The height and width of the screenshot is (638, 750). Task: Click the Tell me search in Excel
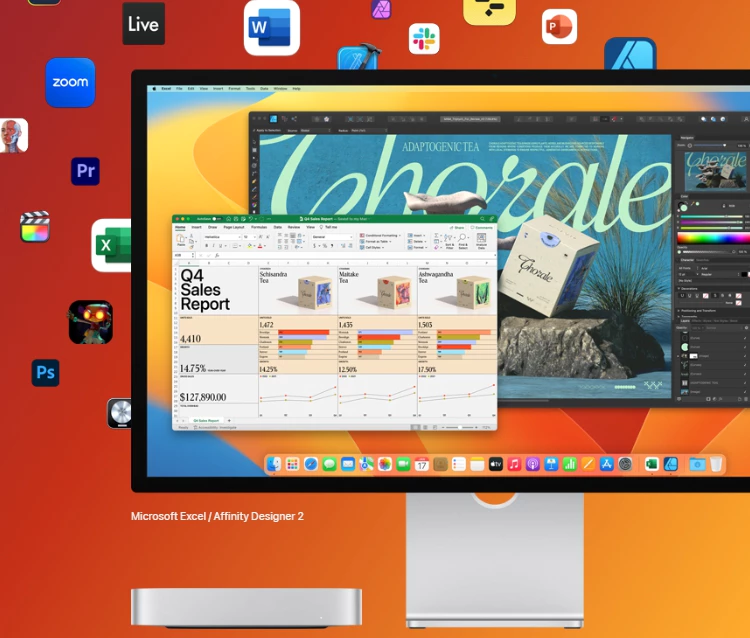[329, 227]
